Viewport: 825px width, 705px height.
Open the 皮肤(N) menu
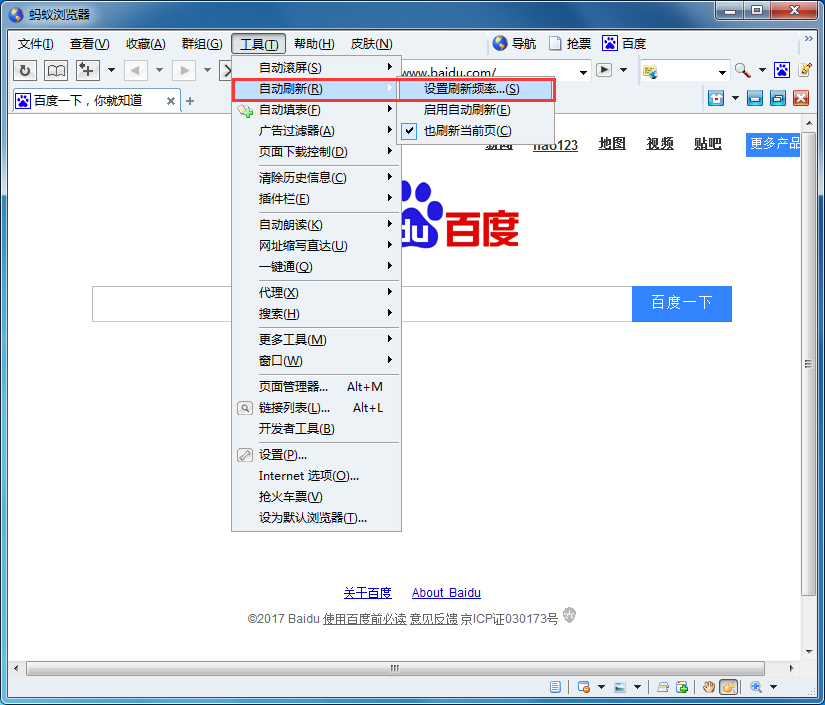(x=371, y=43)
